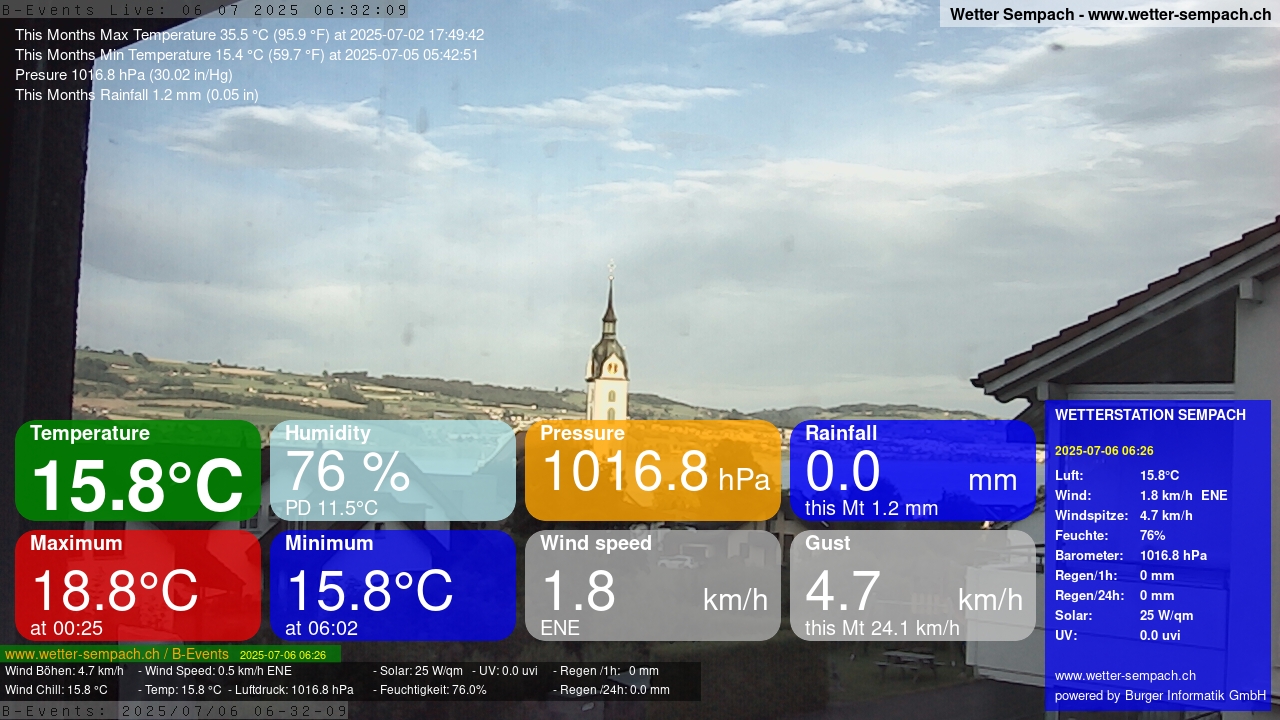Click the 'Luft:' row in the panel
This screenshot has width=1280, height=720.
pos(1117,476)
